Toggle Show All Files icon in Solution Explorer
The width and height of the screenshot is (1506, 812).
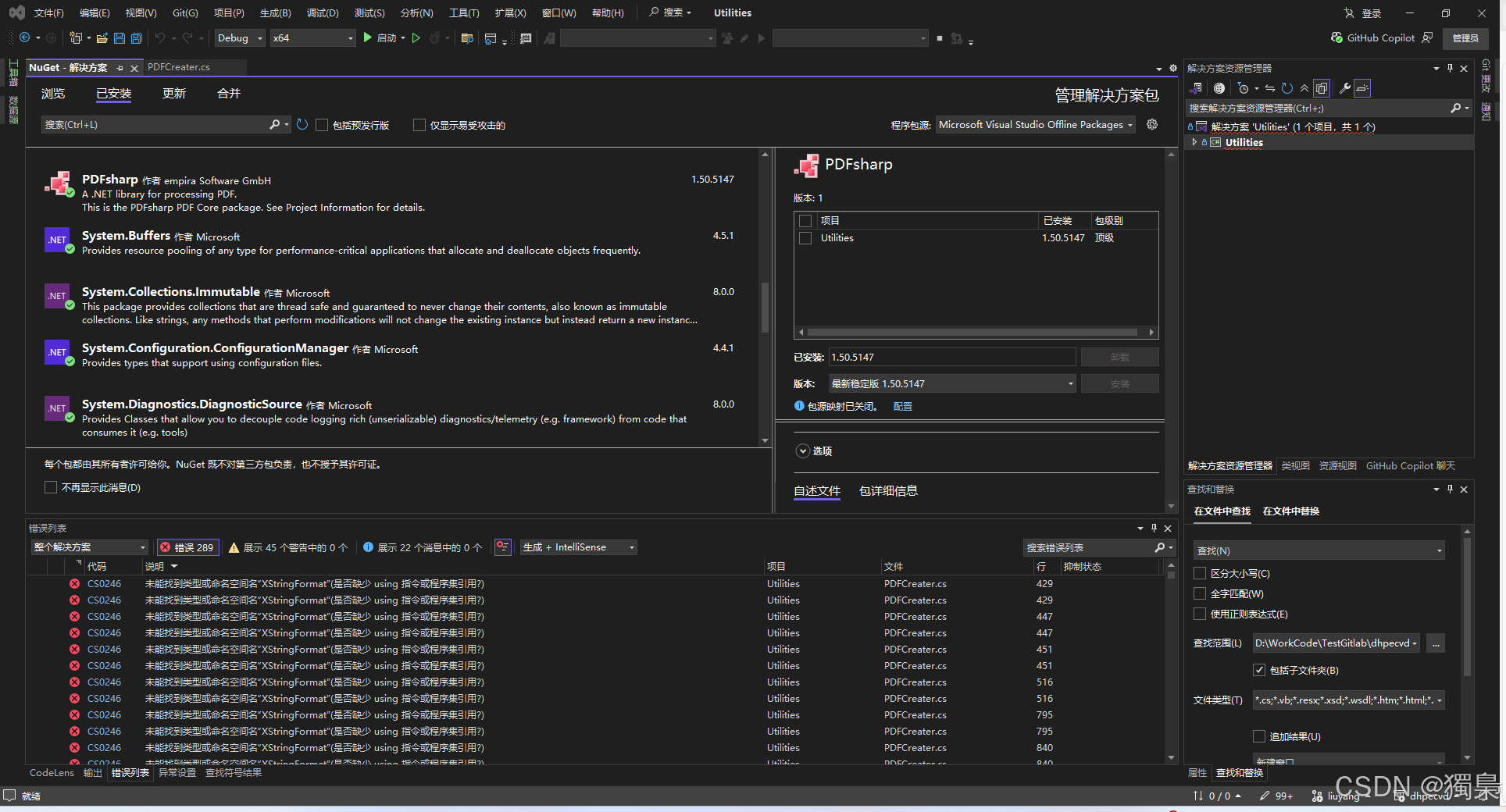pyautogui.click(x=1322, y=88)
